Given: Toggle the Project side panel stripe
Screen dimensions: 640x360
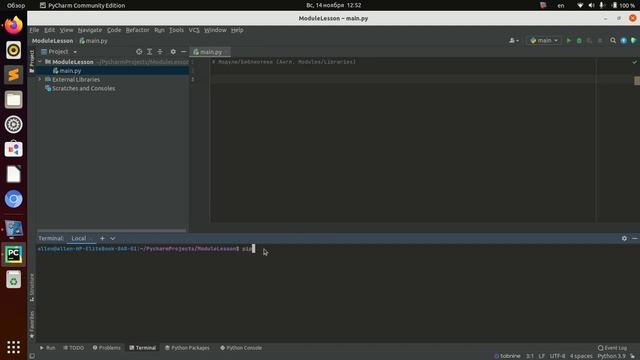Looking at the screenshot, I should coord(32,61).
